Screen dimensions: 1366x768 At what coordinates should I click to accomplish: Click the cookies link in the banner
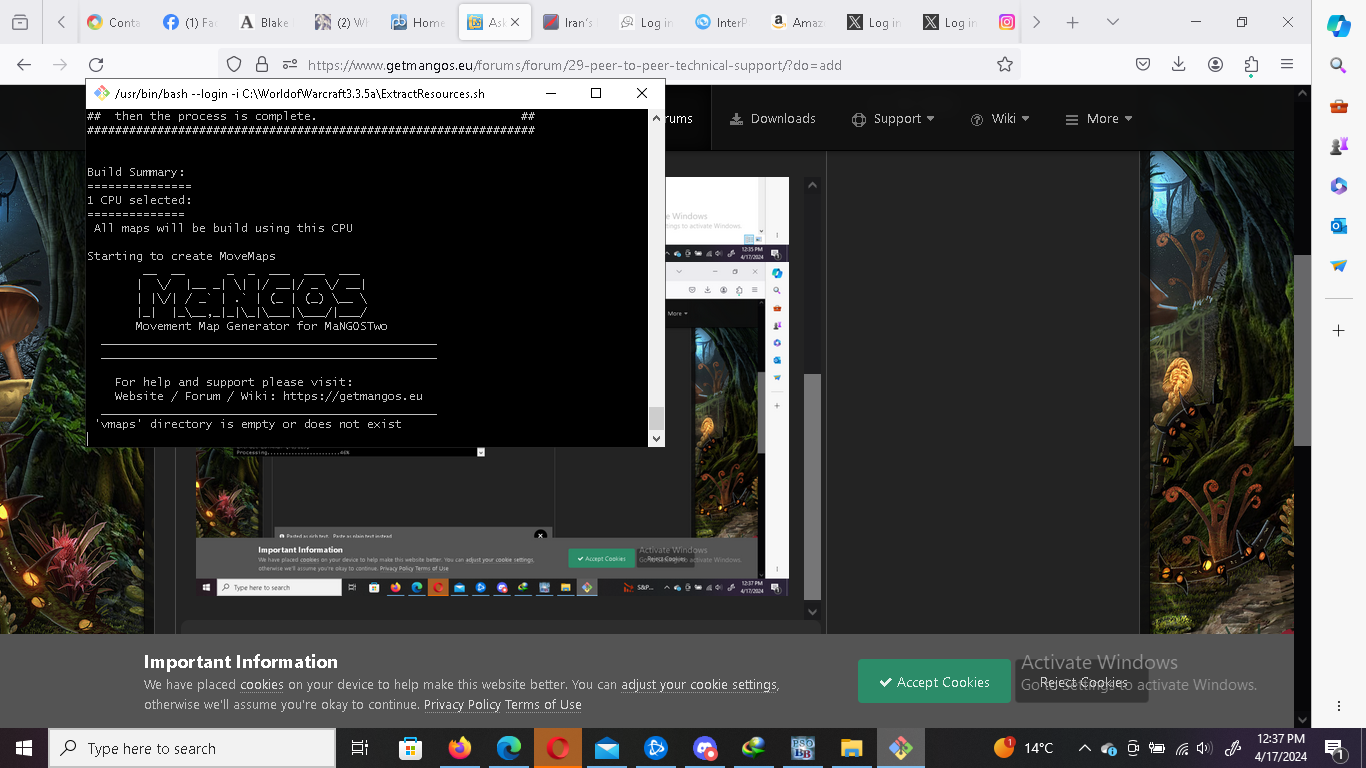tap(262, 685)
